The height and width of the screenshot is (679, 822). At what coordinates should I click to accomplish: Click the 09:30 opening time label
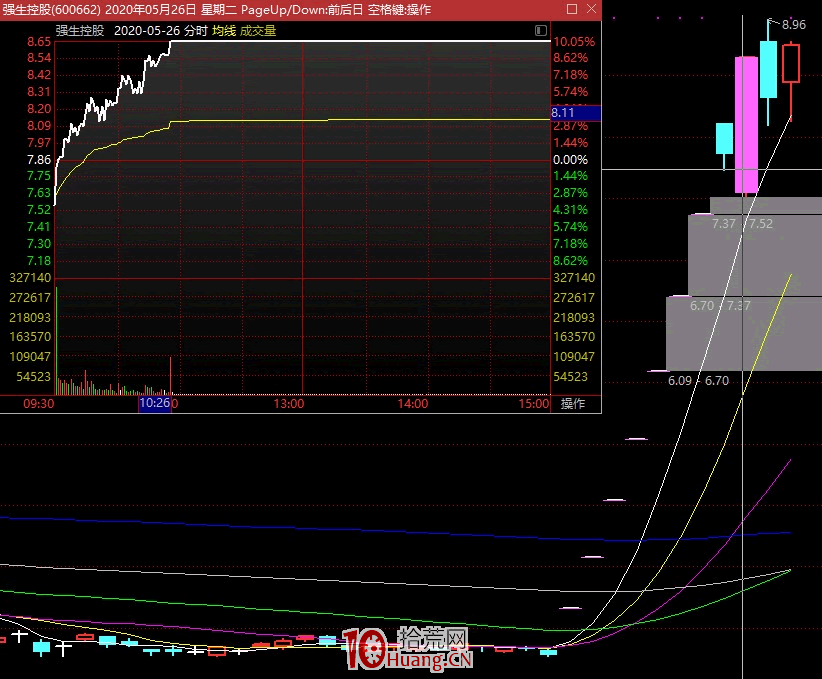(x=38, y=404)
